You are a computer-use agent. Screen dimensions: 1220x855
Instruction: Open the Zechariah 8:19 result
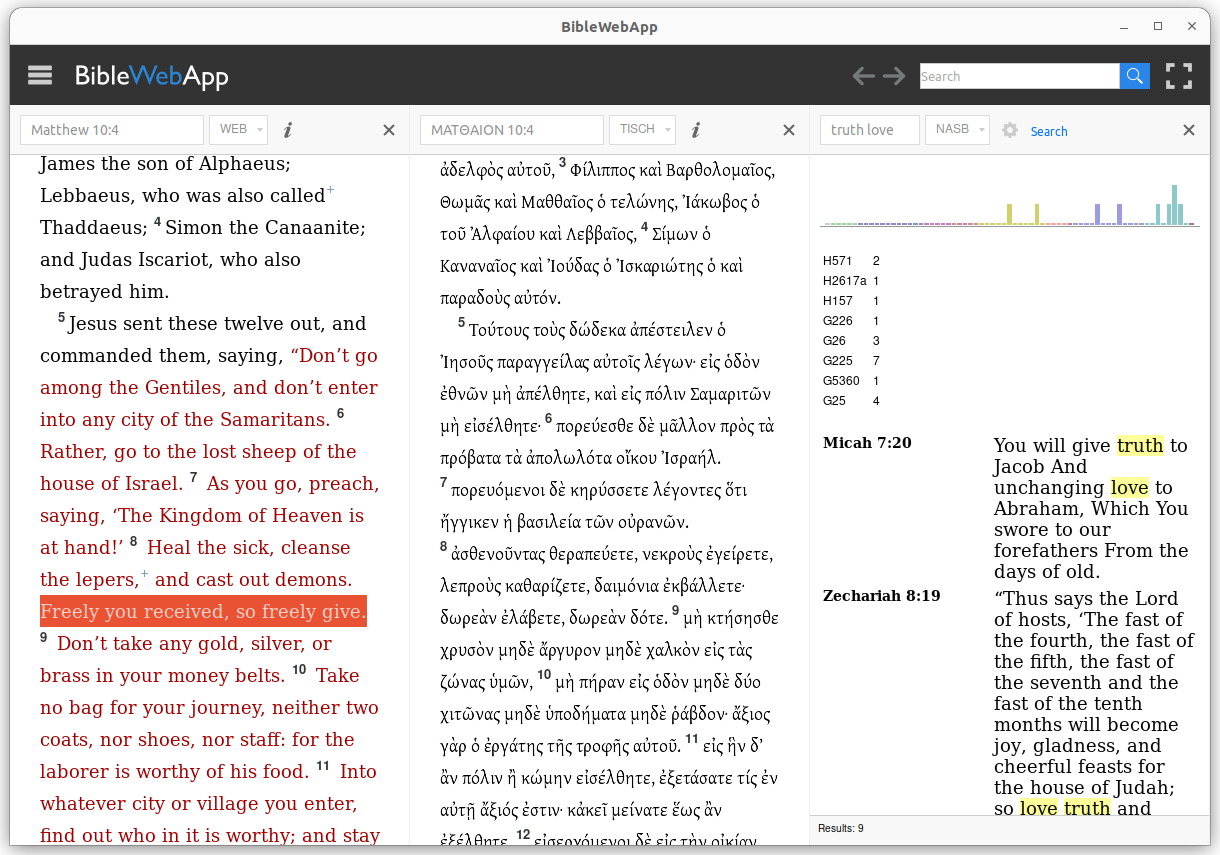881,596
